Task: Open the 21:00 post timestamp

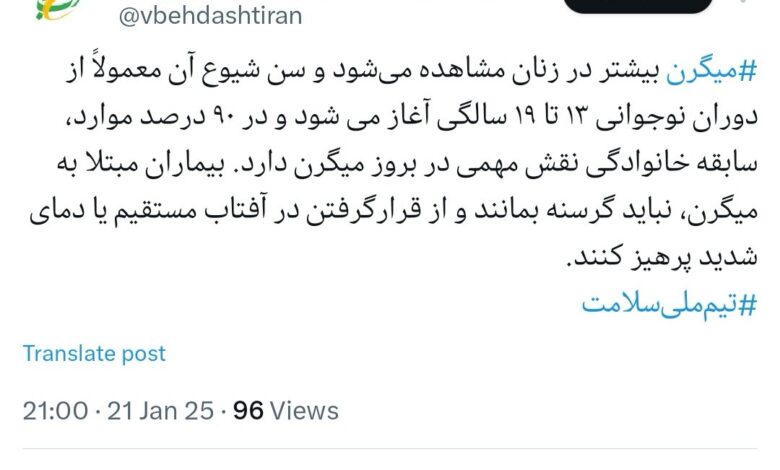Action: coord(55,411)
